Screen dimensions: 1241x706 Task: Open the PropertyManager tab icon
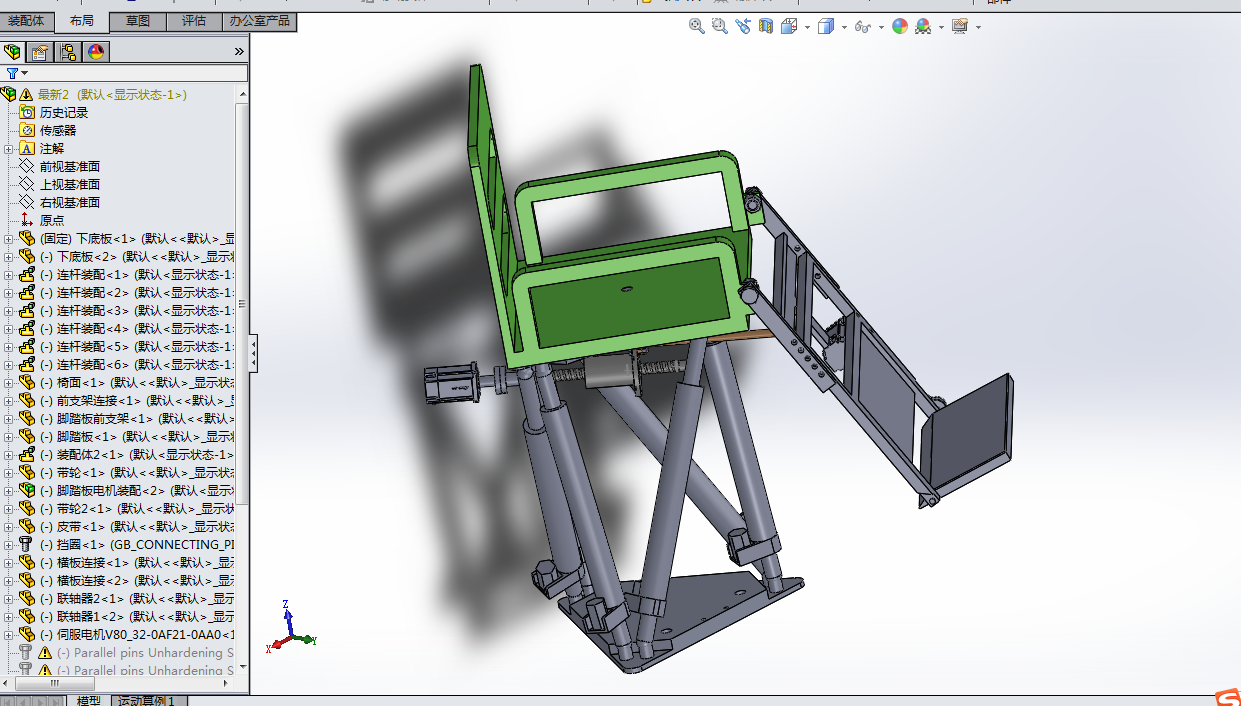tap(40, 52)
